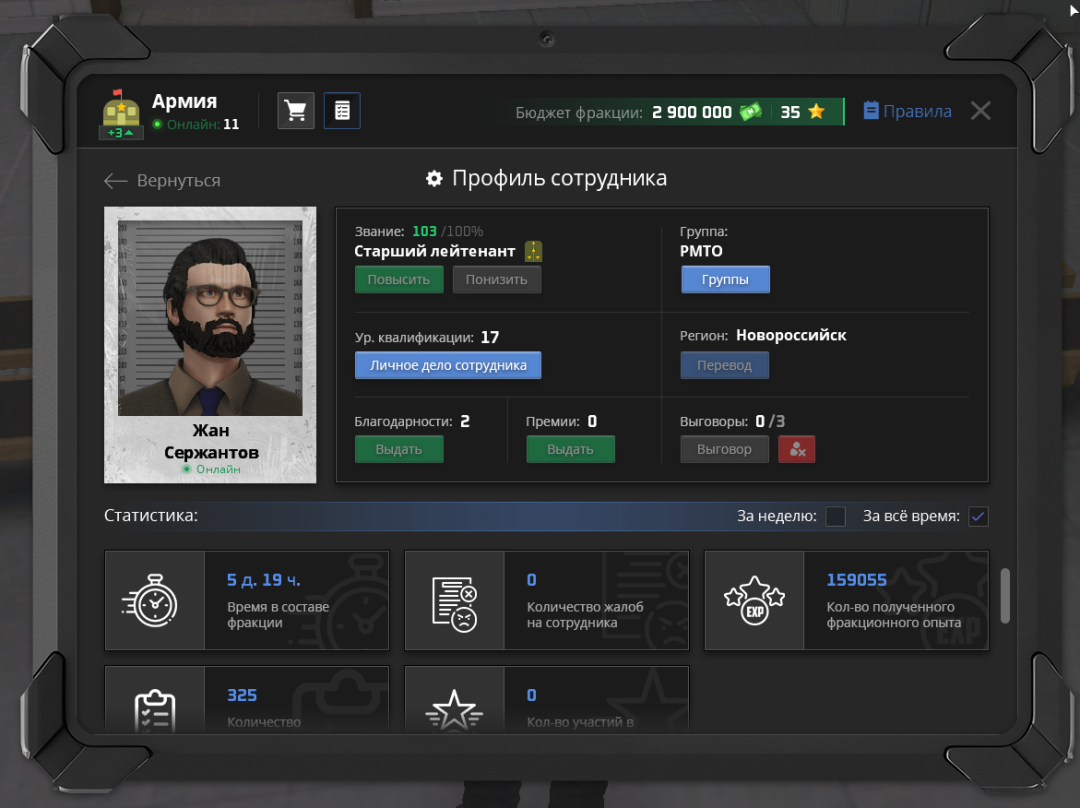Click the Количество жалоб на сотрудника label
Viewport: 1080px width, 808px height.
tap(585, 614)
